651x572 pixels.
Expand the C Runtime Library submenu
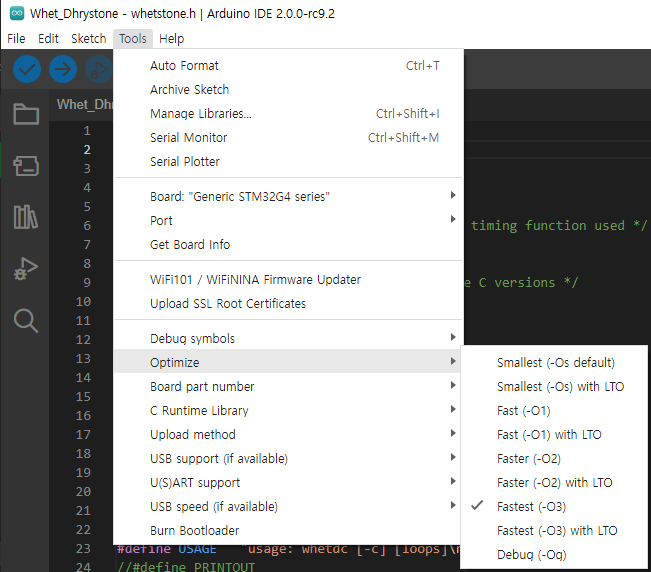288,411
